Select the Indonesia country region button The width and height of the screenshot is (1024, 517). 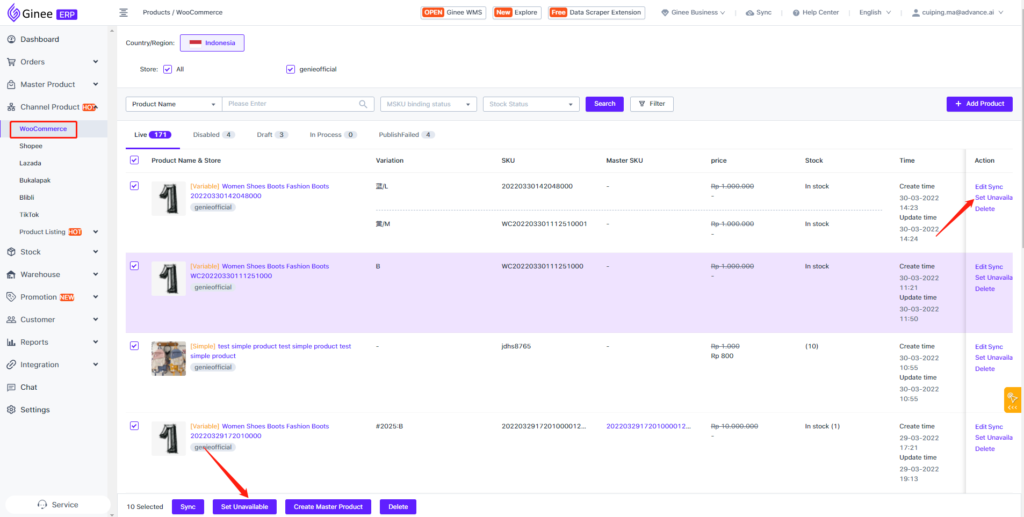coord(212,43)
